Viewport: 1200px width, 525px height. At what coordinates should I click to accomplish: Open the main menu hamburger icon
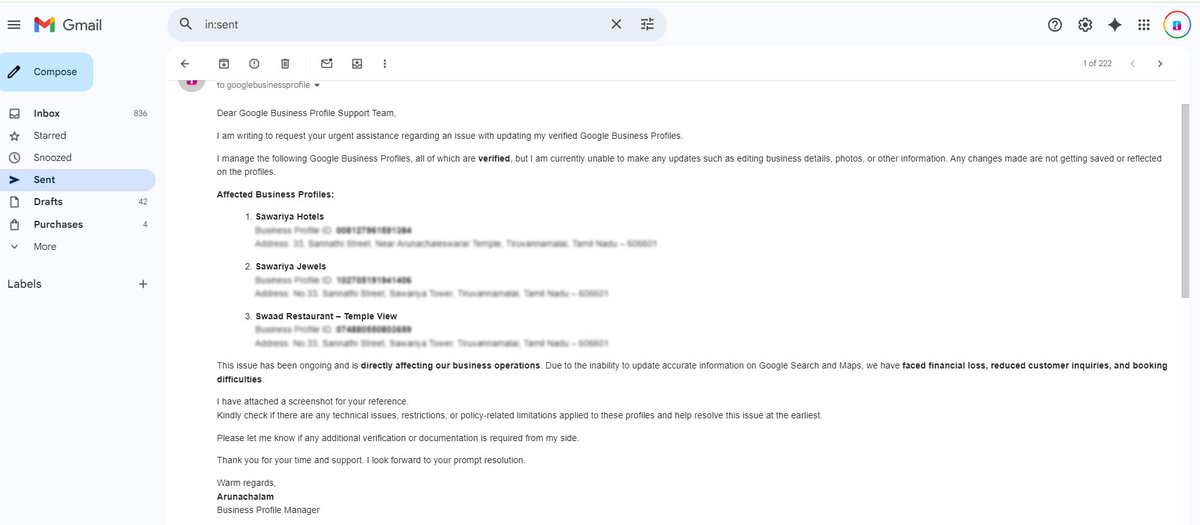pos(14,25)
